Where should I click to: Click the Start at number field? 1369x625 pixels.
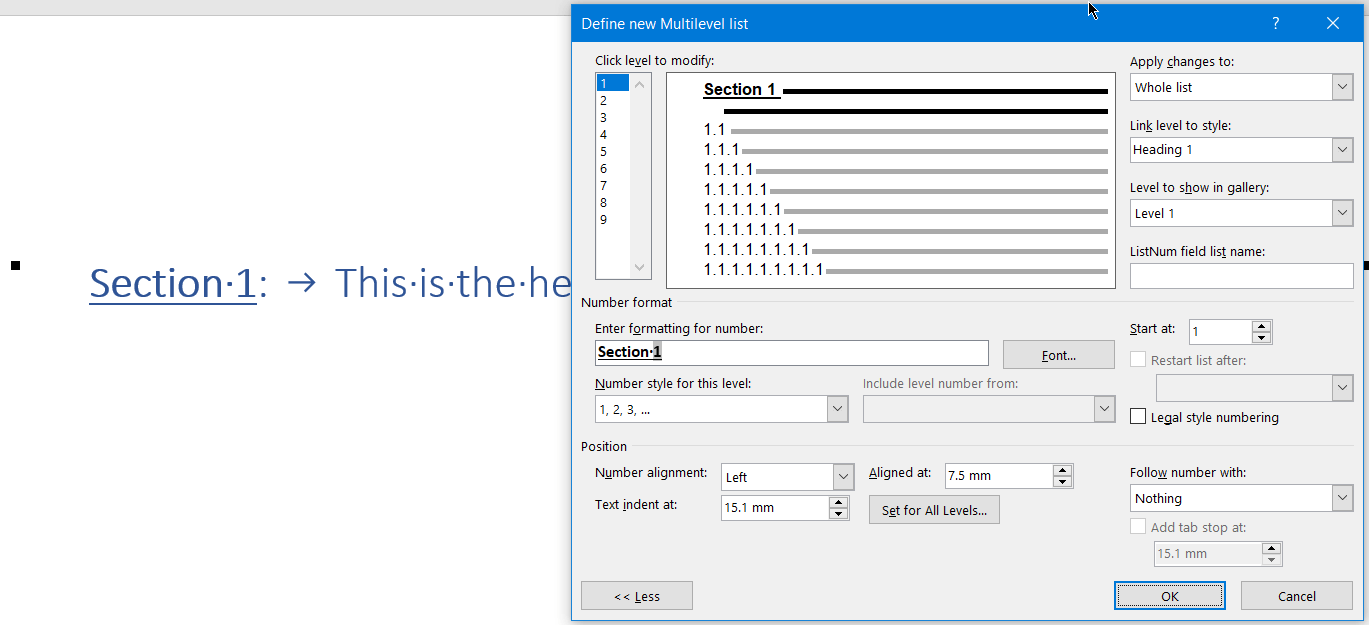pos(1221,332)
